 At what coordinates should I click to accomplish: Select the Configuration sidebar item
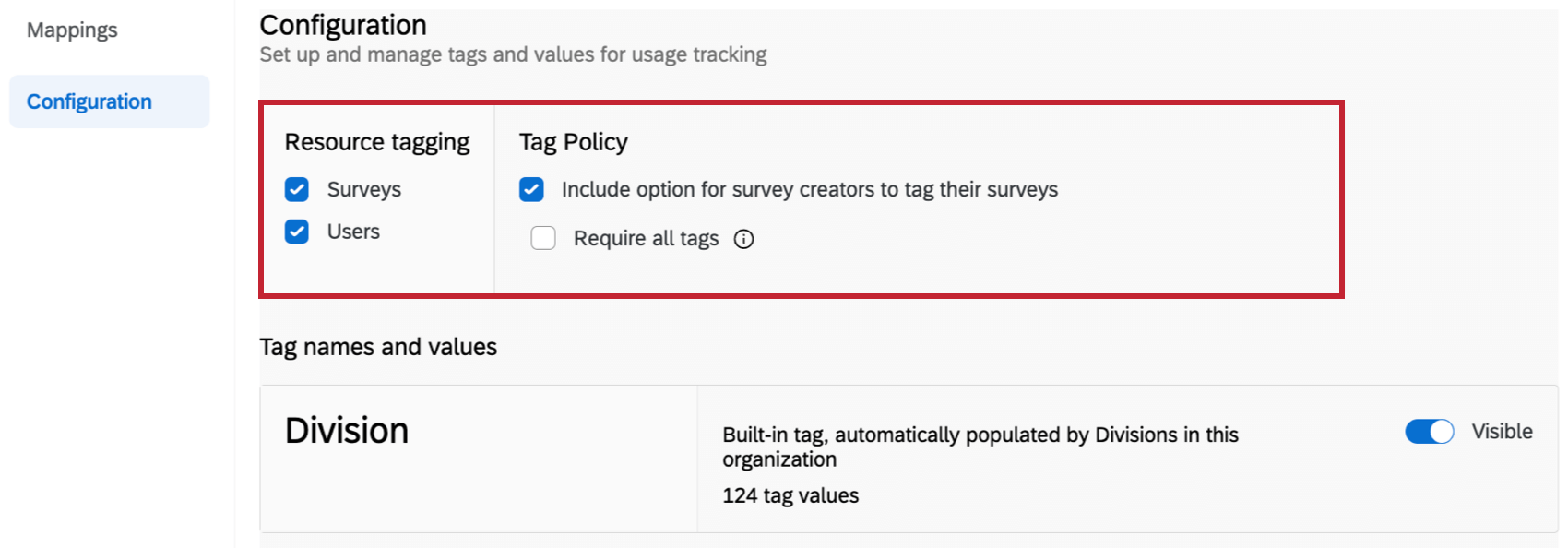(89, 101)
